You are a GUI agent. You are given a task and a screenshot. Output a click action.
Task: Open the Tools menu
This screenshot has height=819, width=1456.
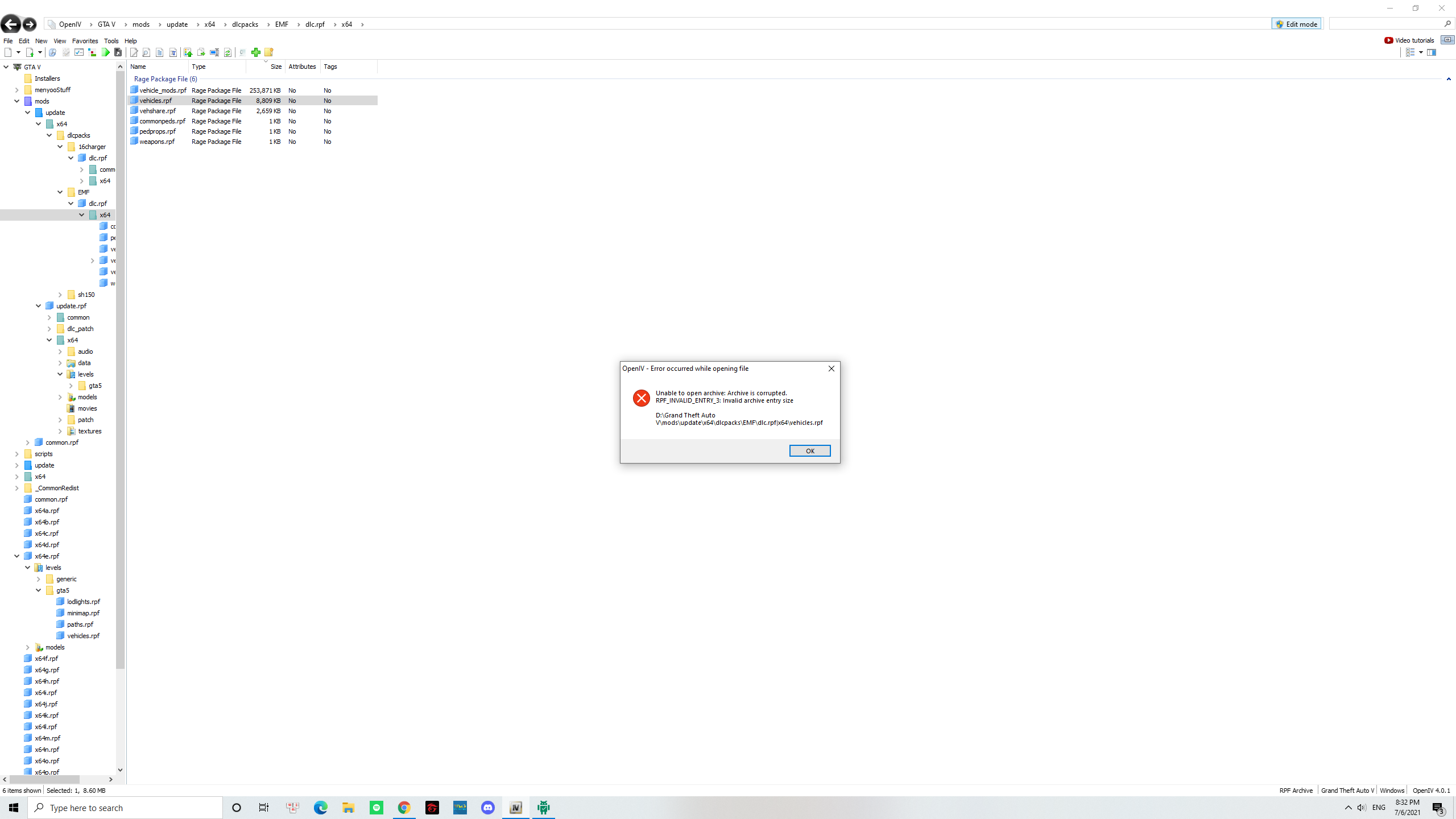(x=111, y=41)
